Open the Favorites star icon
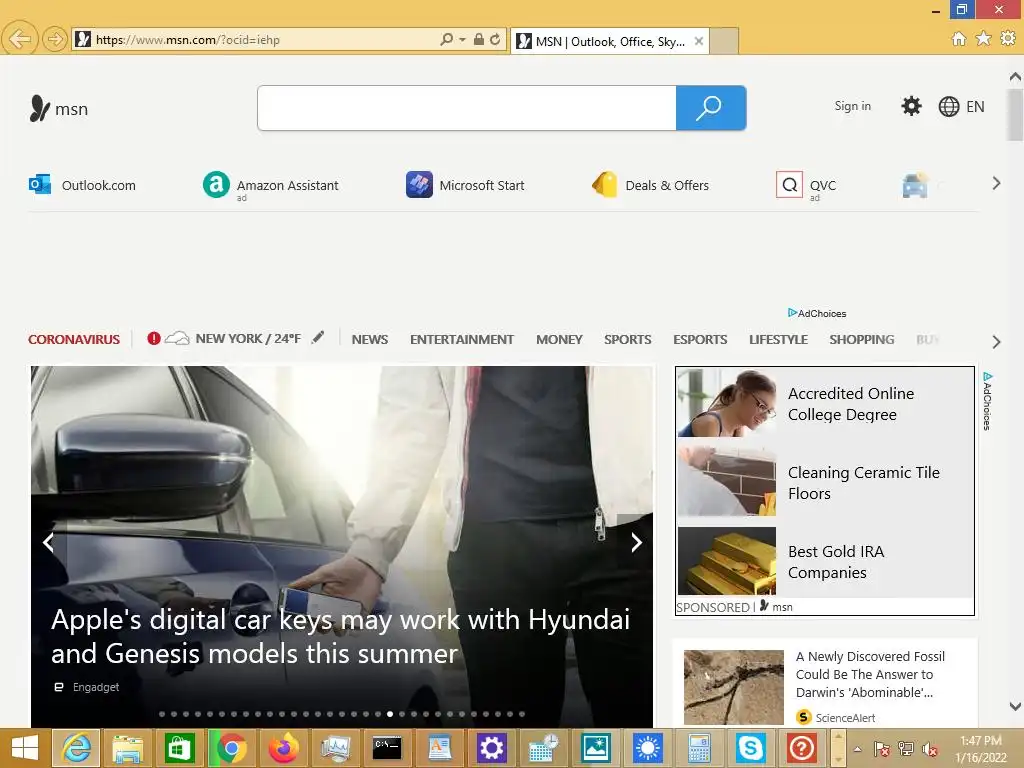The width and height of the screenshot is (1024, 768). click(983, 39)
